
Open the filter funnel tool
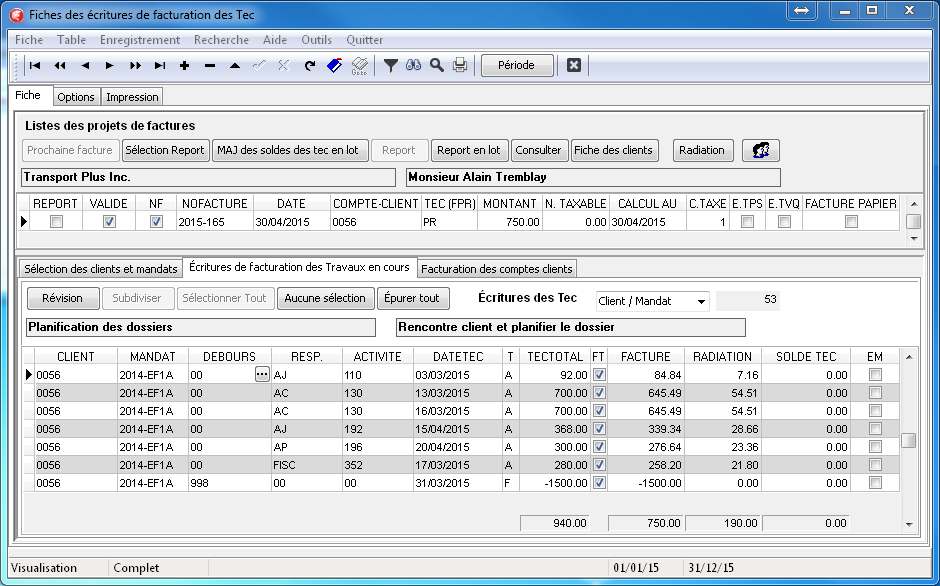pos(391,65)
